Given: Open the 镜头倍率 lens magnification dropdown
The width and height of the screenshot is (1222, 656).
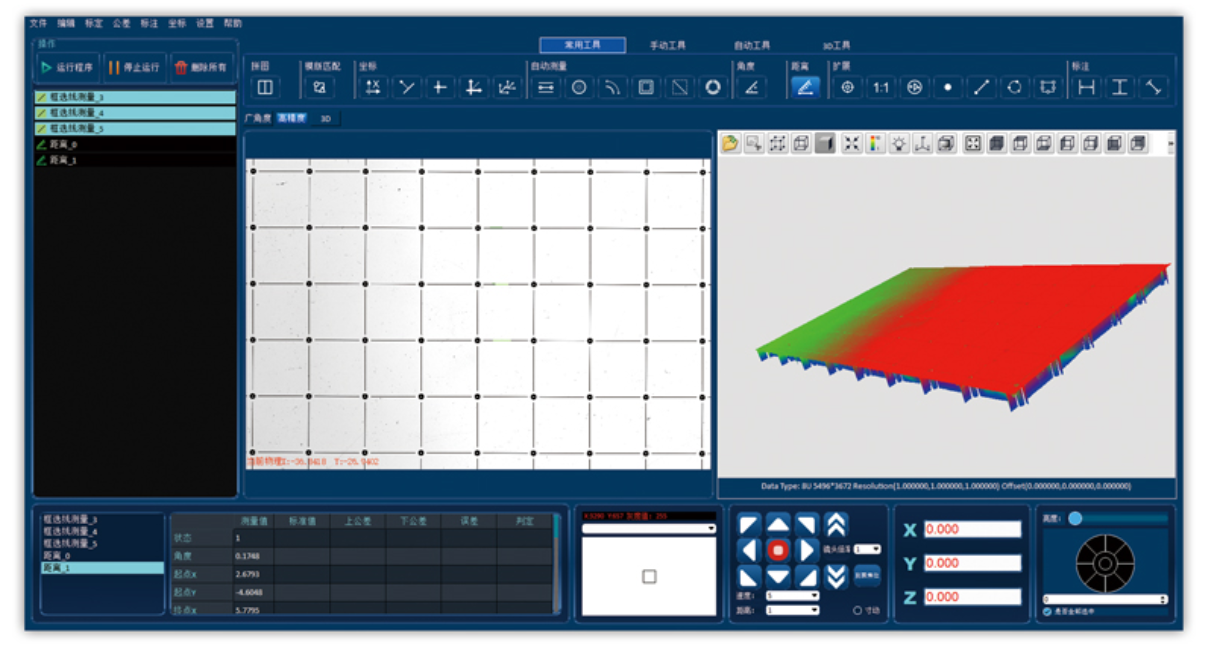Looking at the screenshot, I should (867, 549).
